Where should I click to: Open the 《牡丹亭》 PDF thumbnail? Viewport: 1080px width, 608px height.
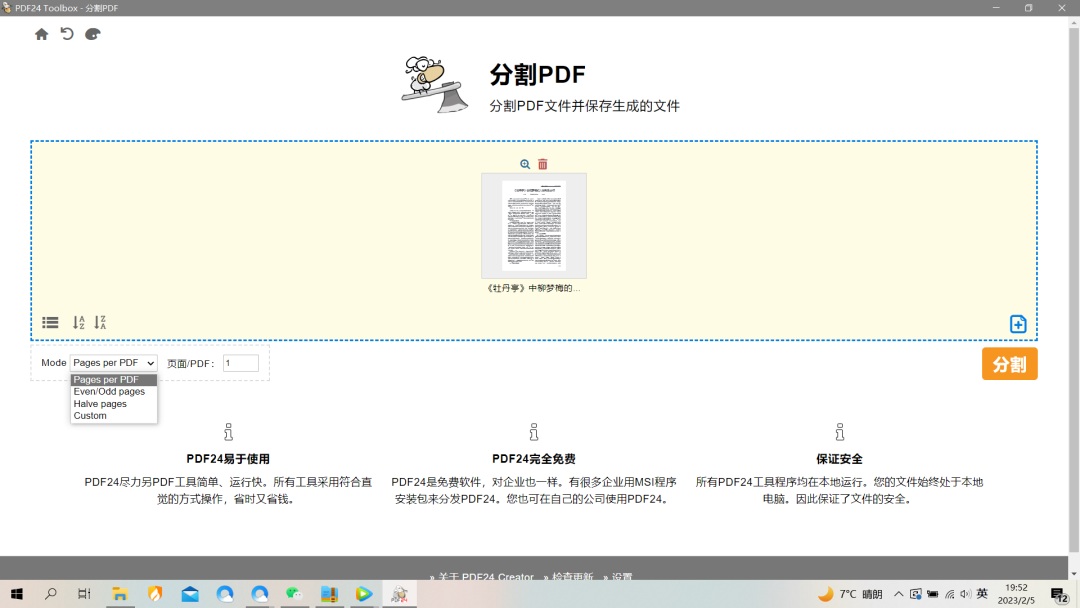(x=534, y=225)
